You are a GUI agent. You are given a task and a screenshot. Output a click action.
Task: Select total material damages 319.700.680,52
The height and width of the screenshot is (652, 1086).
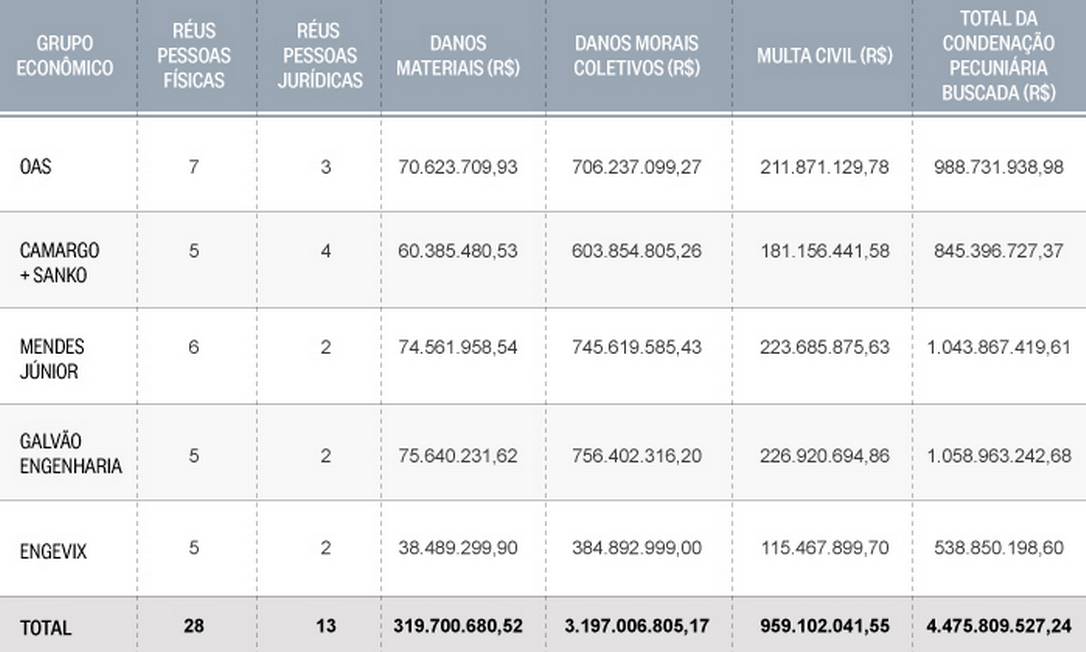point(460,628)
